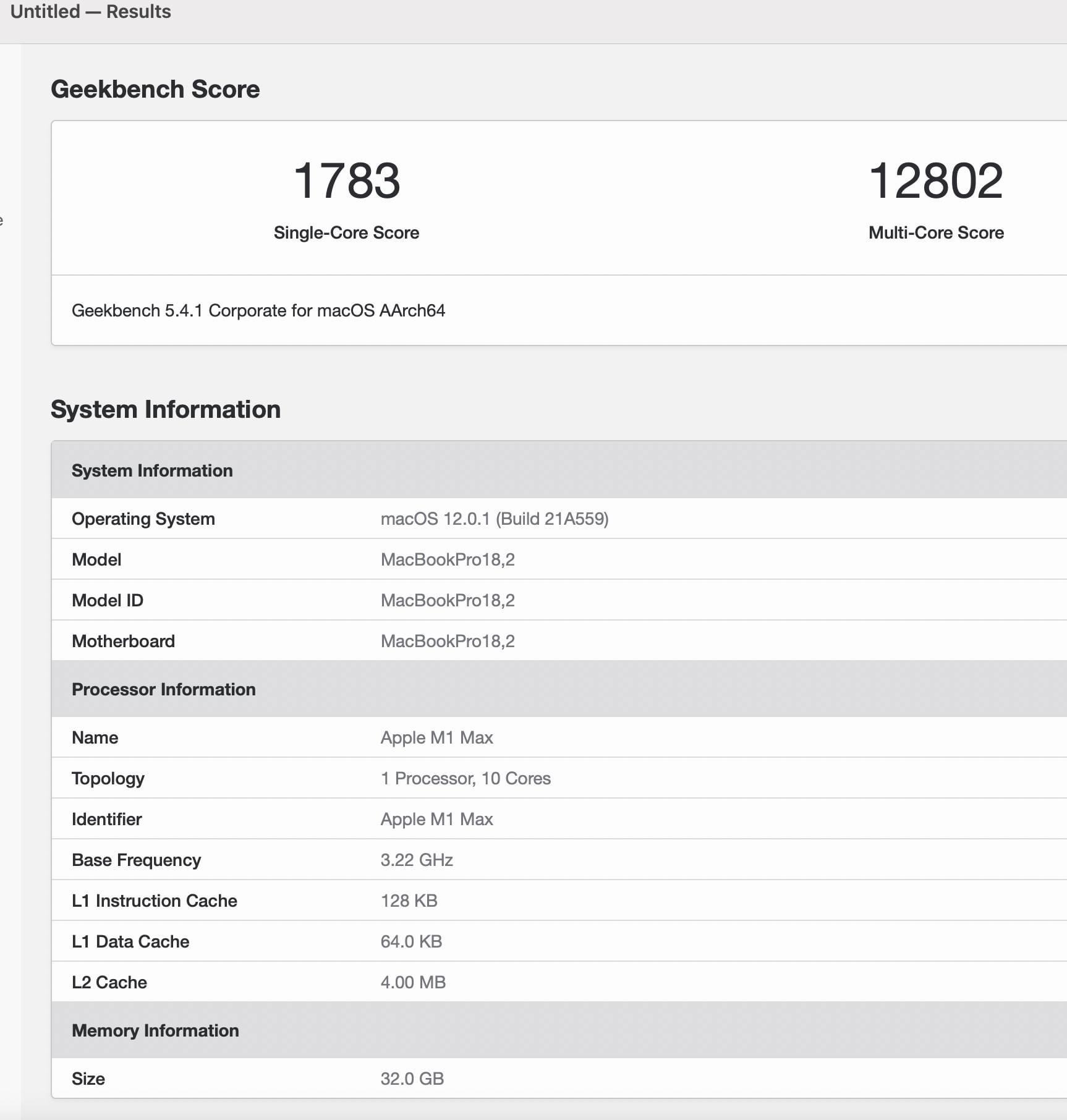Select the "32.0 GB" memory size value

click(x=412, y=1079)
